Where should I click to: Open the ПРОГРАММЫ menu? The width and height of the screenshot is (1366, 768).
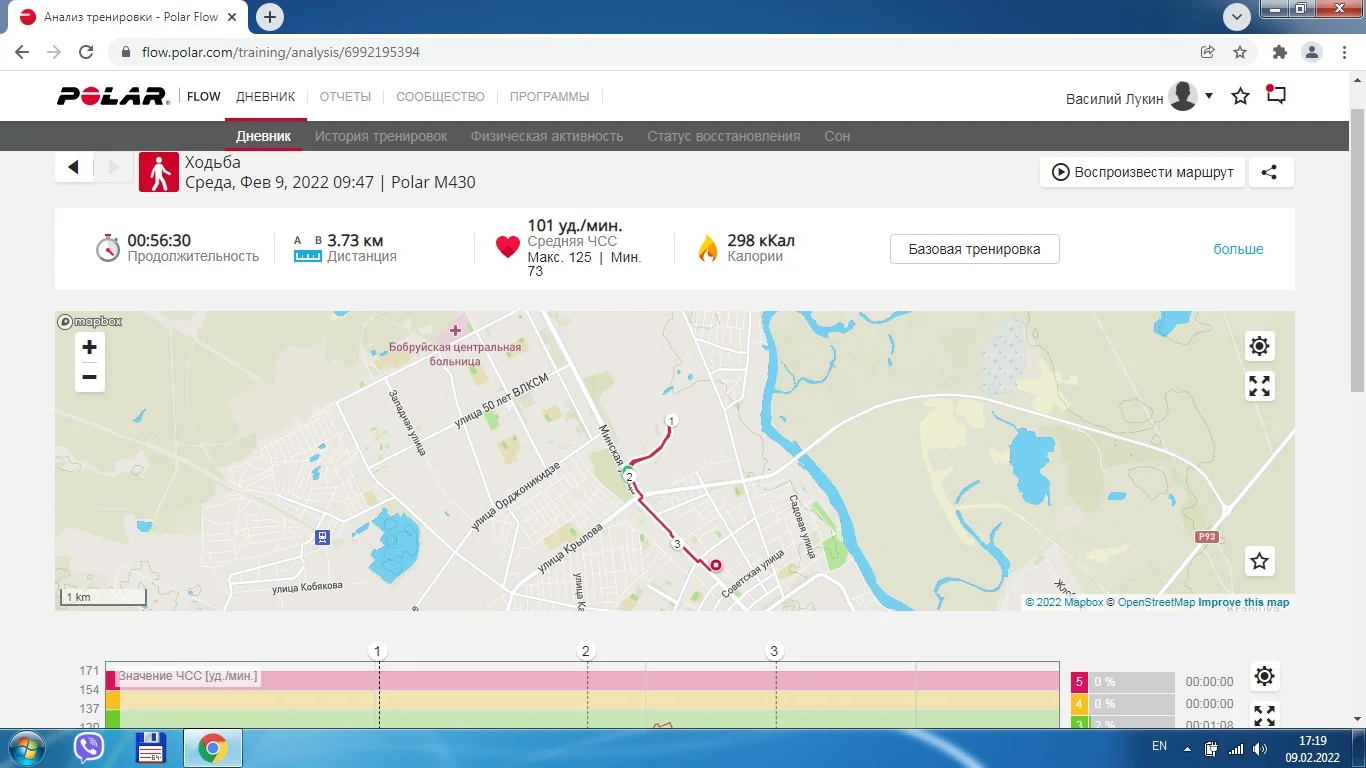[x=549, y=97]
